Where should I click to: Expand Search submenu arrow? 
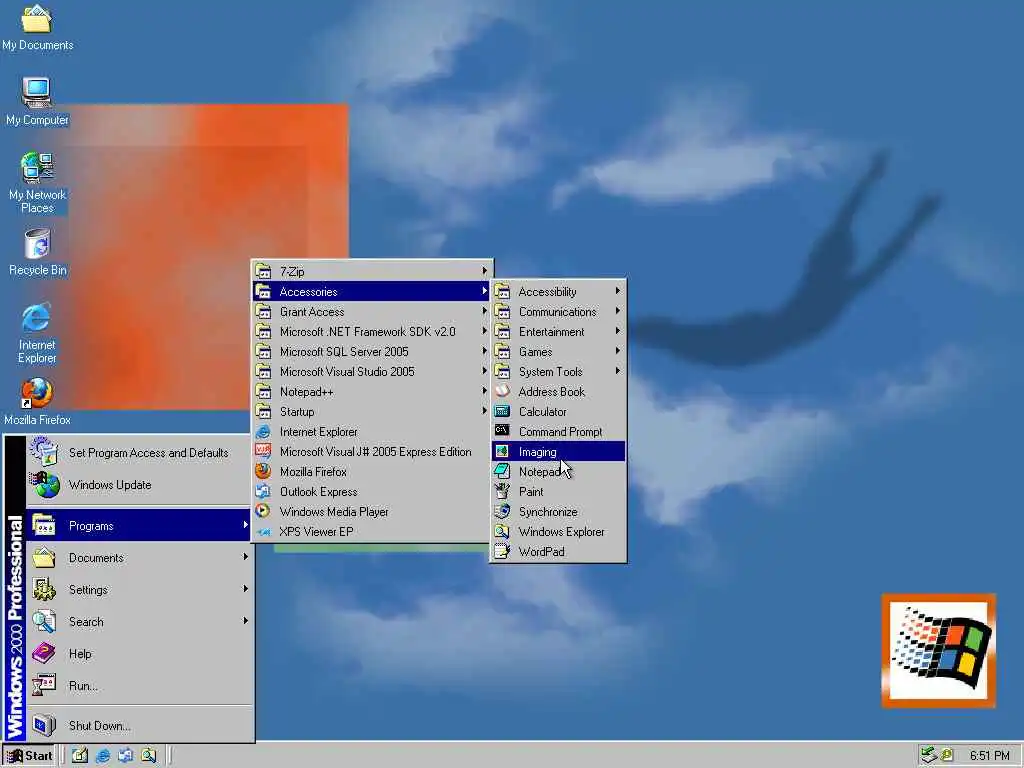[246, 621]
